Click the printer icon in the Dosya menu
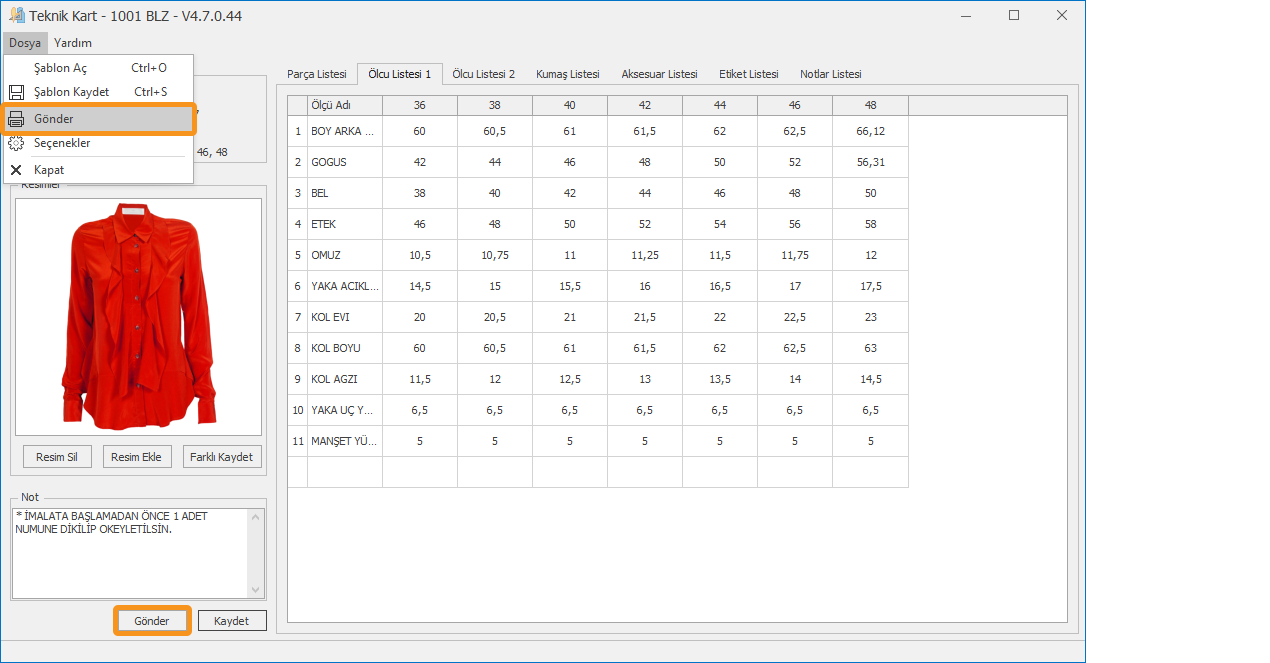This screenshot has height=663, width=1270. (x=16, y=119)
